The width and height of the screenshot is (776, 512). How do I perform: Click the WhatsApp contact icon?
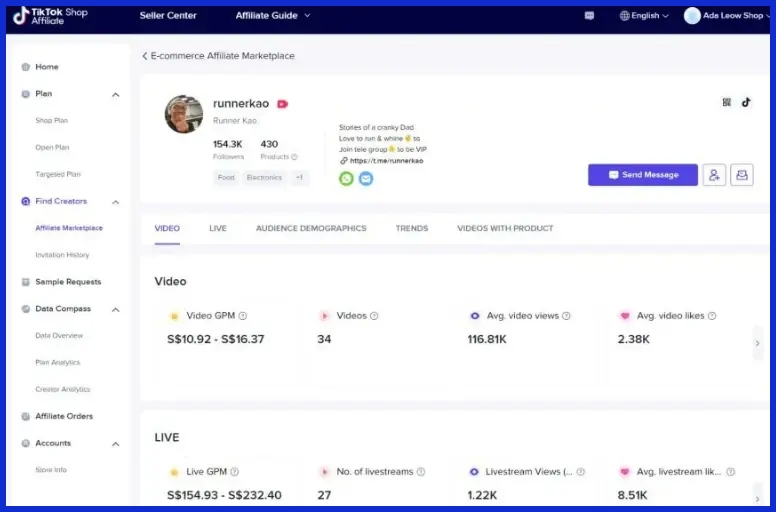[346, 178]
